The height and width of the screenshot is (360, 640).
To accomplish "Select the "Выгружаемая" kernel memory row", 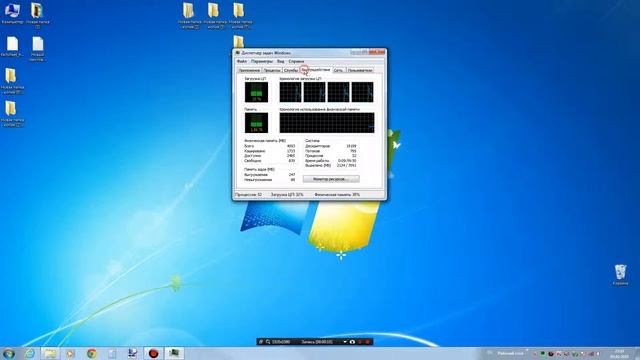I will pos(269,174).
